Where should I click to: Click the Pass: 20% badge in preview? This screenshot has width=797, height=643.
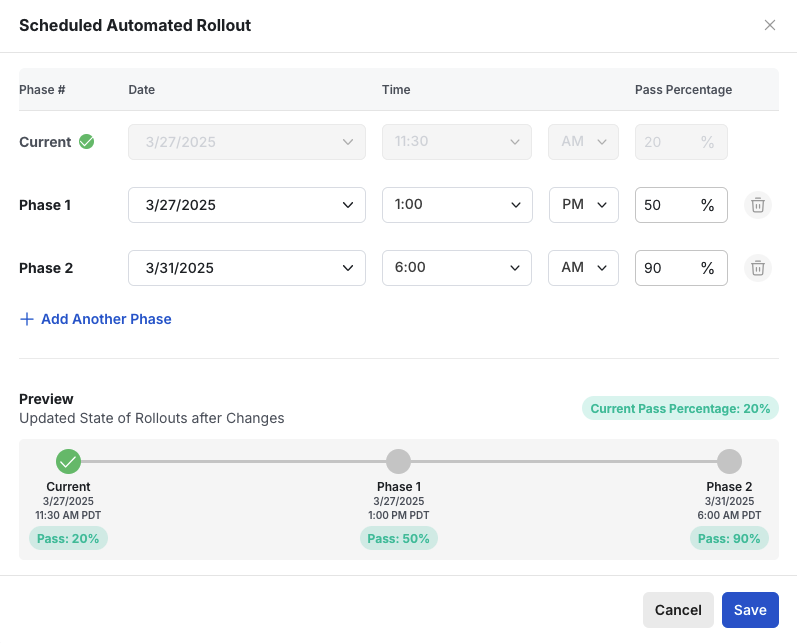(68, 538)
